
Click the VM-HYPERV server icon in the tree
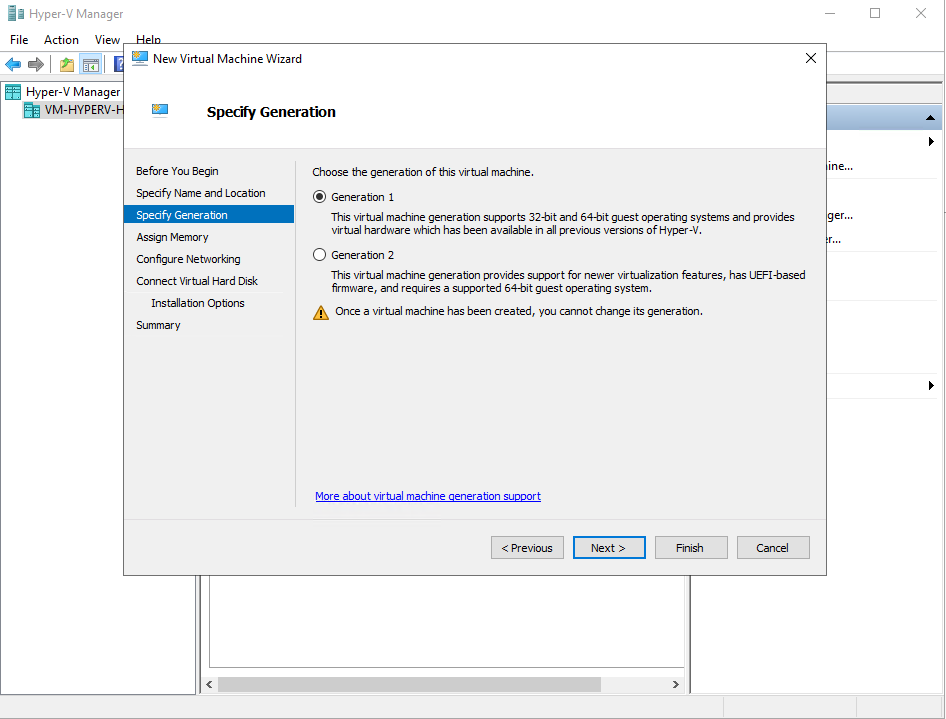coord(31,110)
